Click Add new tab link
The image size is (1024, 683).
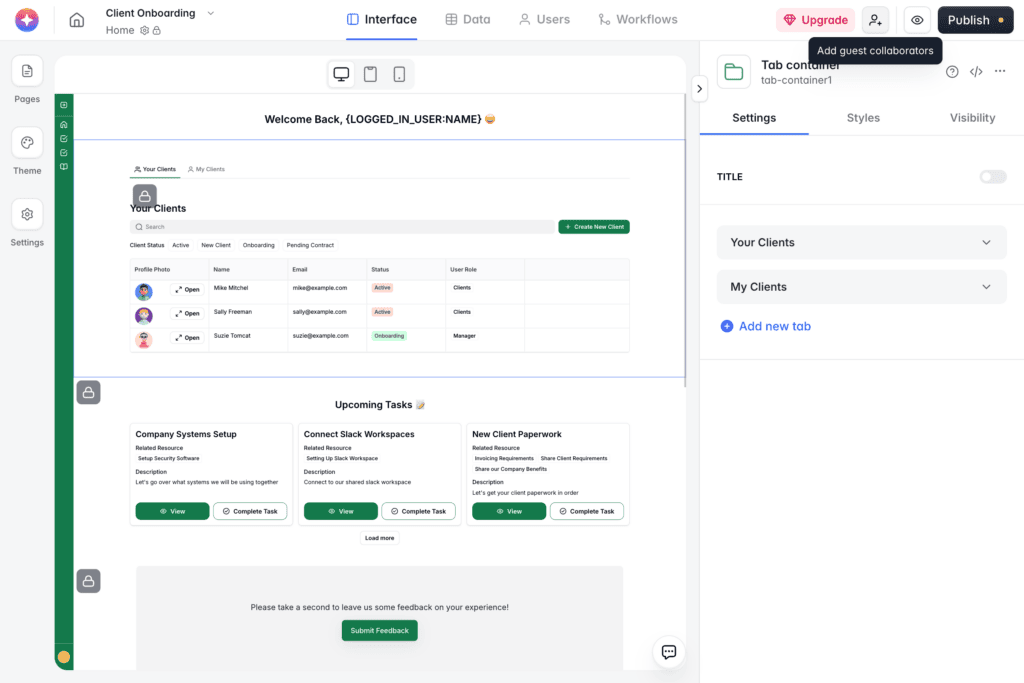[765, 326]
